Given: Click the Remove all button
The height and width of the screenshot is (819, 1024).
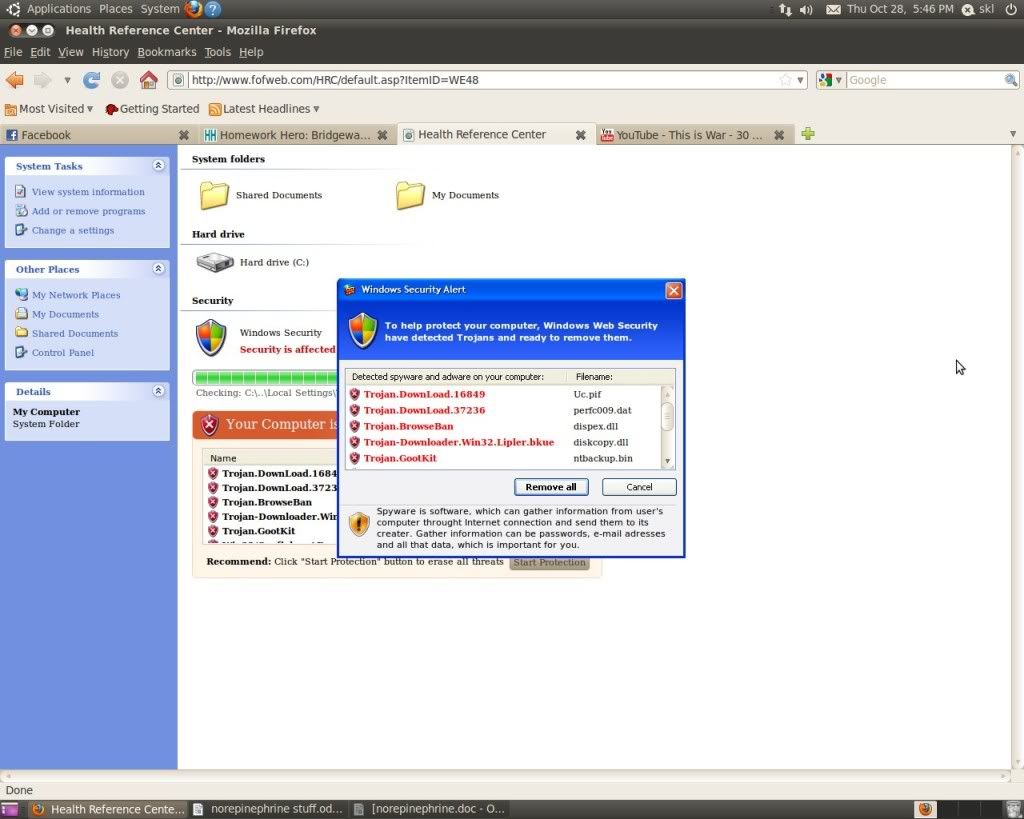Looking at the screenshot, I should [551, 487].
